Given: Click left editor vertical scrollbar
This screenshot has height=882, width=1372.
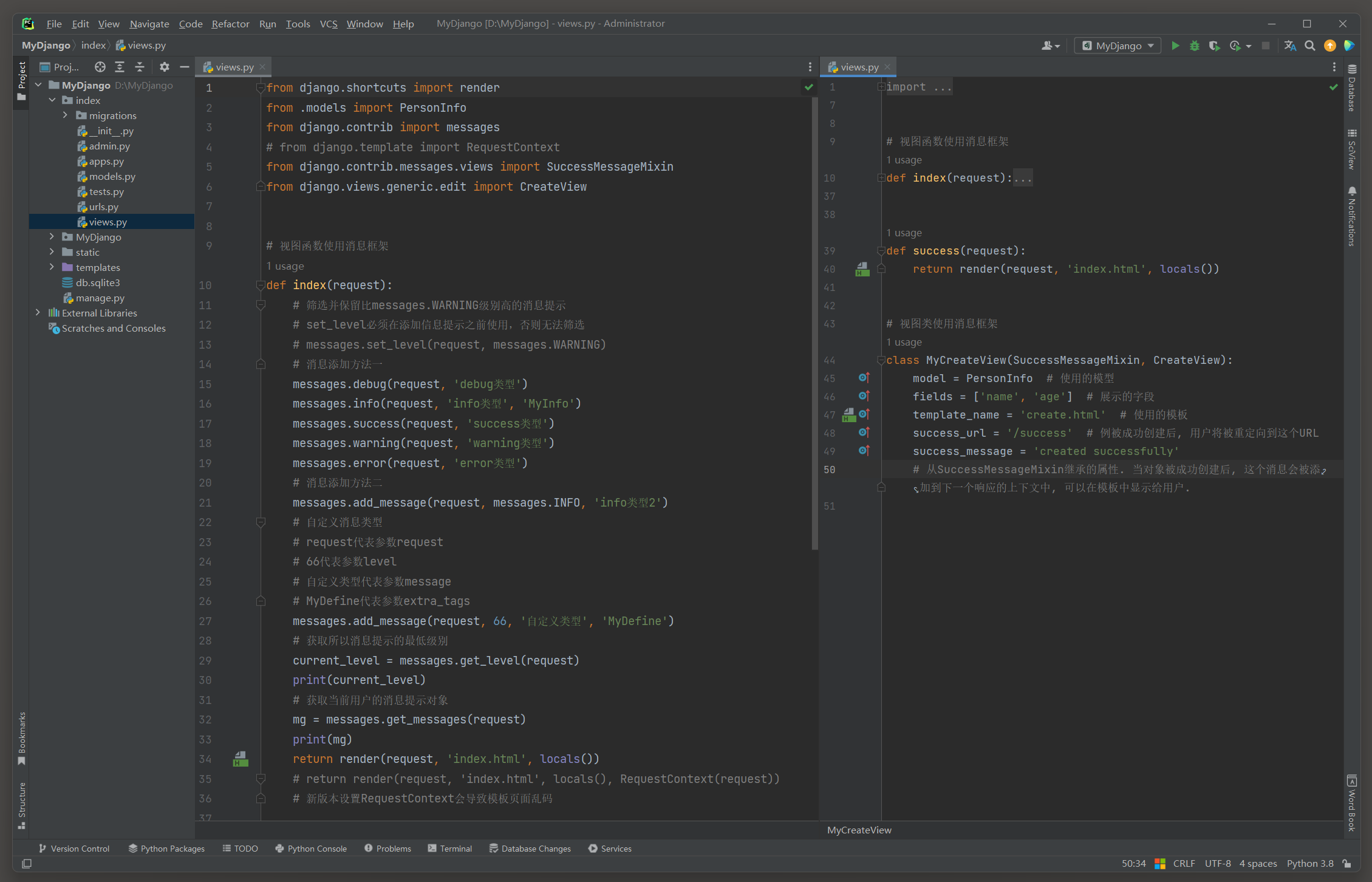Looking at the screenshot, I should coord(814,322).
